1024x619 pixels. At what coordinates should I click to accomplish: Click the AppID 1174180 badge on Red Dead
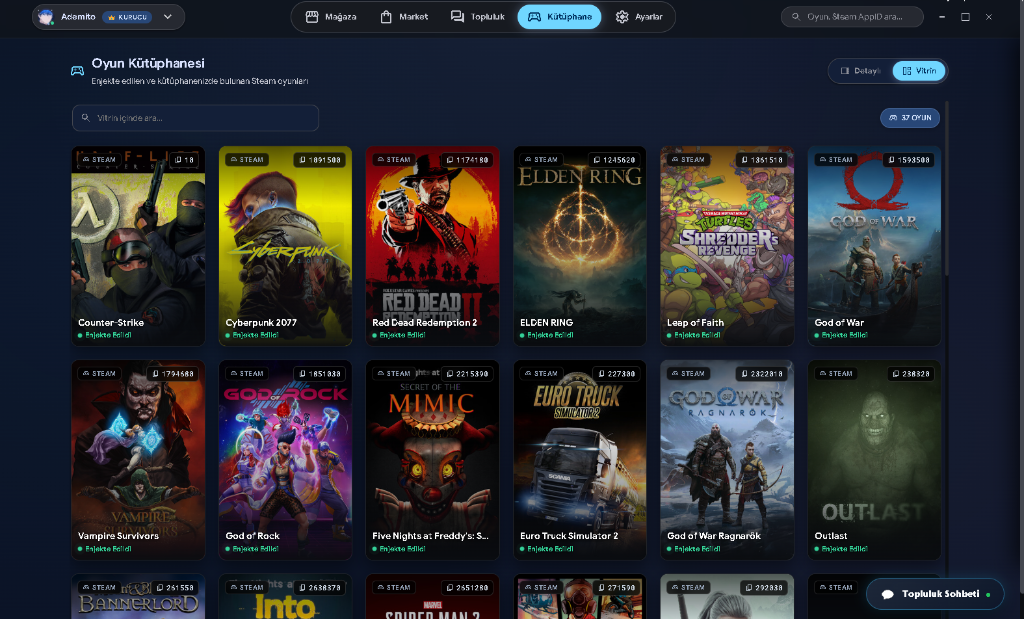pos(467,159)
